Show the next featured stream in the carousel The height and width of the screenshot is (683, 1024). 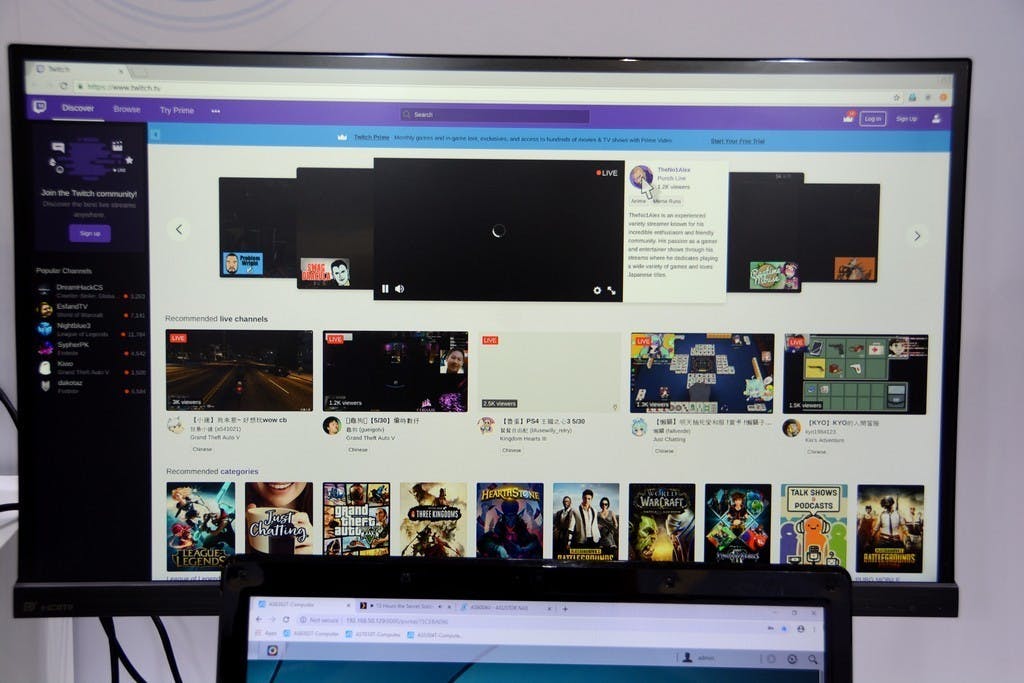click(x=918, y=236)
